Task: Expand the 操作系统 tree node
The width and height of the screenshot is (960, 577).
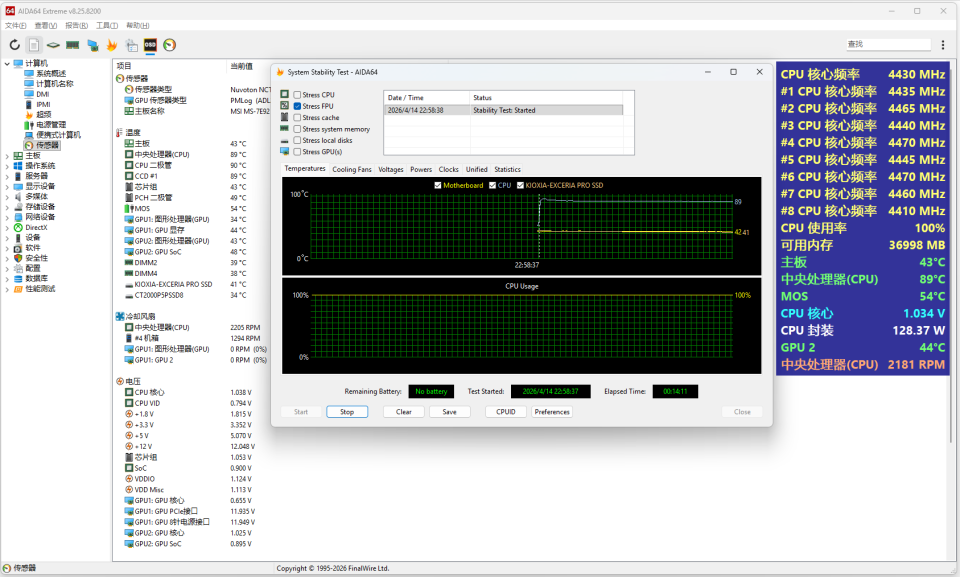Action: click(7, 166)
